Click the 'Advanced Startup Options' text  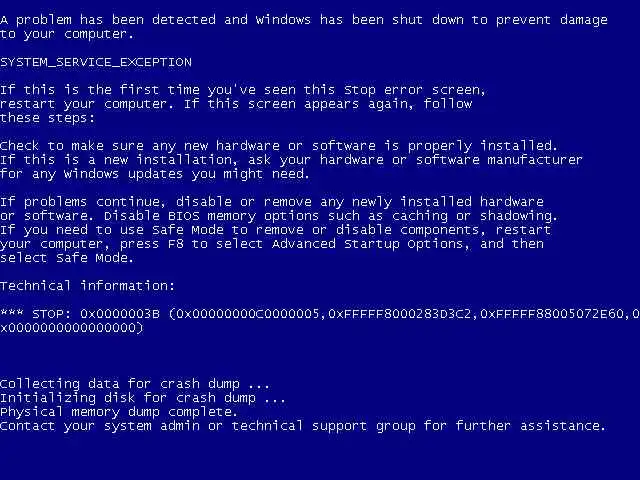coord(371,244)
